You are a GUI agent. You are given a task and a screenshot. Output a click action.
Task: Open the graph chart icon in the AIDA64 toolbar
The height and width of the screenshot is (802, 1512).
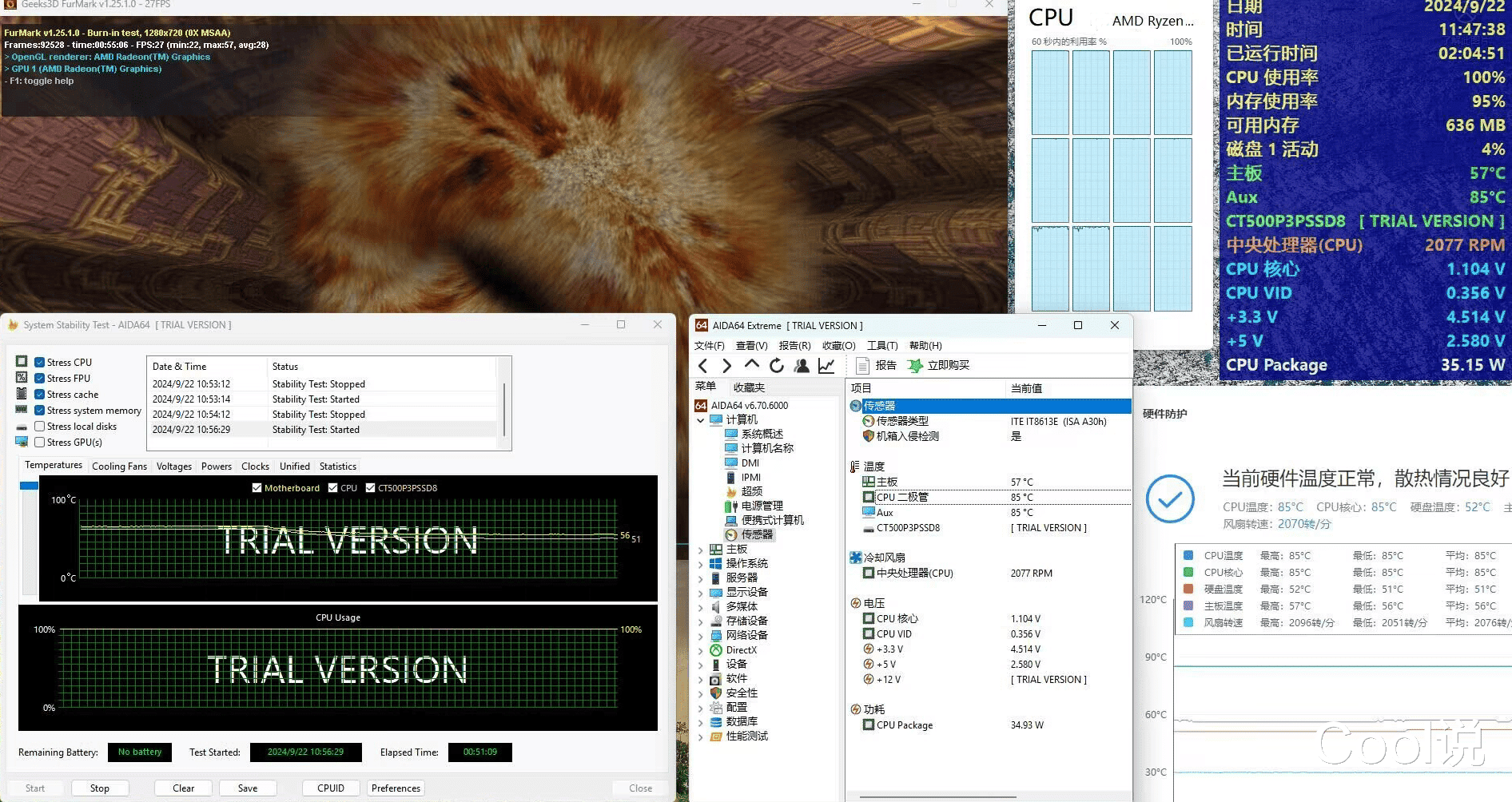[x=826, y=366]
